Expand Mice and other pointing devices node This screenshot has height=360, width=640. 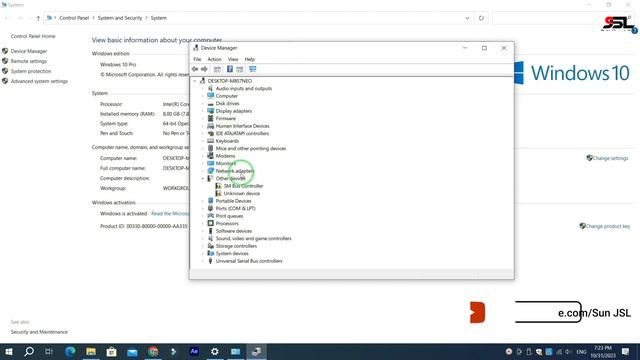coord(203,148)
